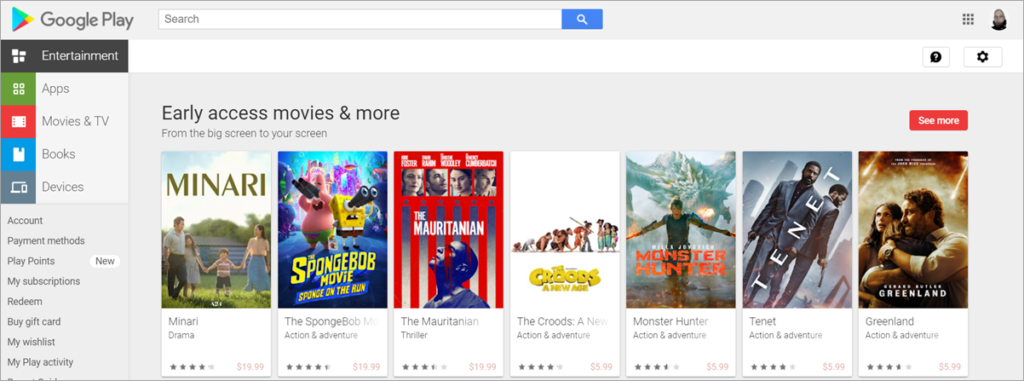Open the Monster Hunter movie card
The width and height of the screenshot is (1024, 381).
coord(681,264)
